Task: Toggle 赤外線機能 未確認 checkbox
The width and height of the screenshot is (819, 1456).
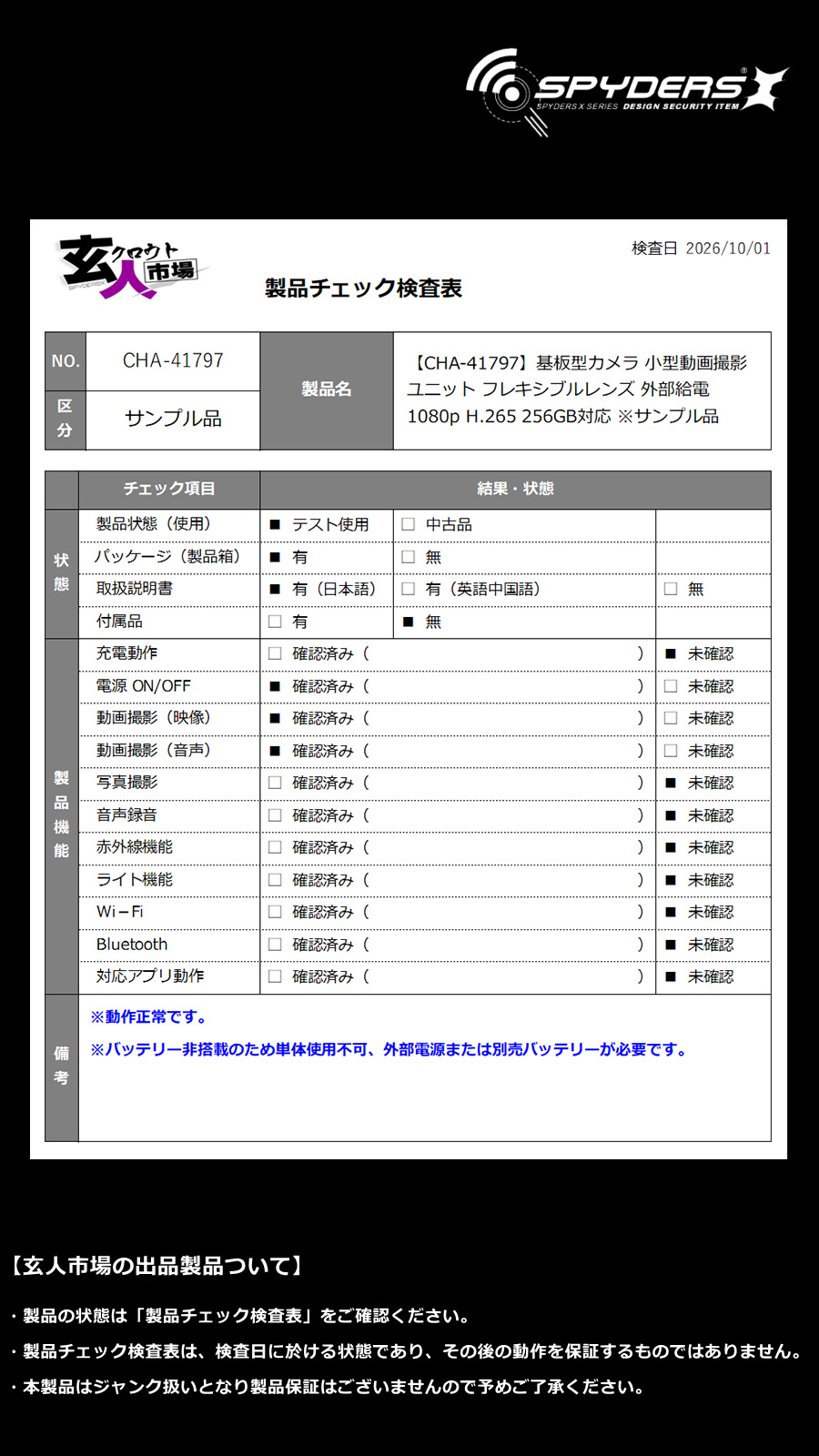Action: (x=671, y=847)
